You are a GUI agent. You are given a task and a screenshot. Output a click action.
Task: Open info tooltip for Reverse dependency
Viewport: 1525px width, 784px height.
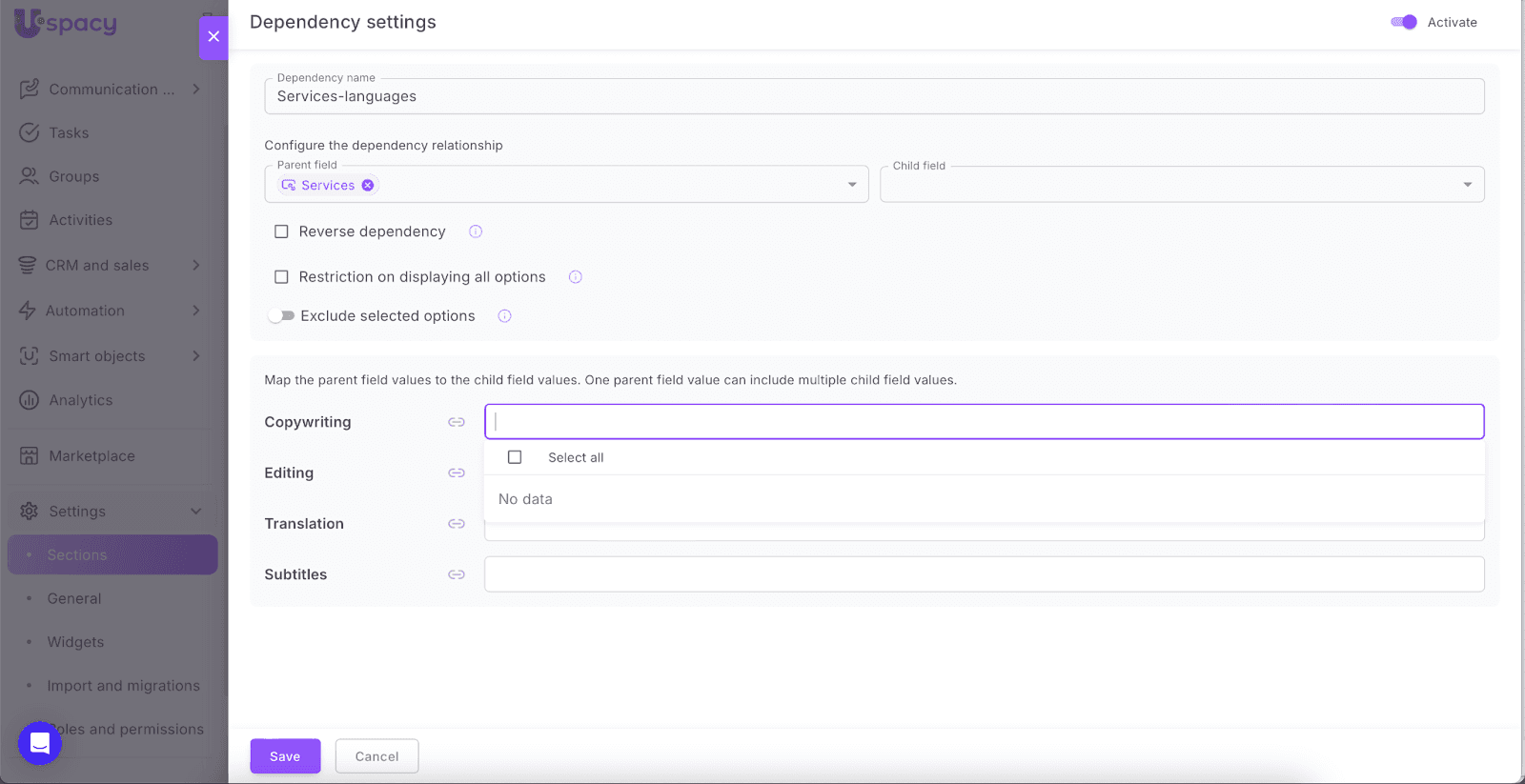coord(476,231)
